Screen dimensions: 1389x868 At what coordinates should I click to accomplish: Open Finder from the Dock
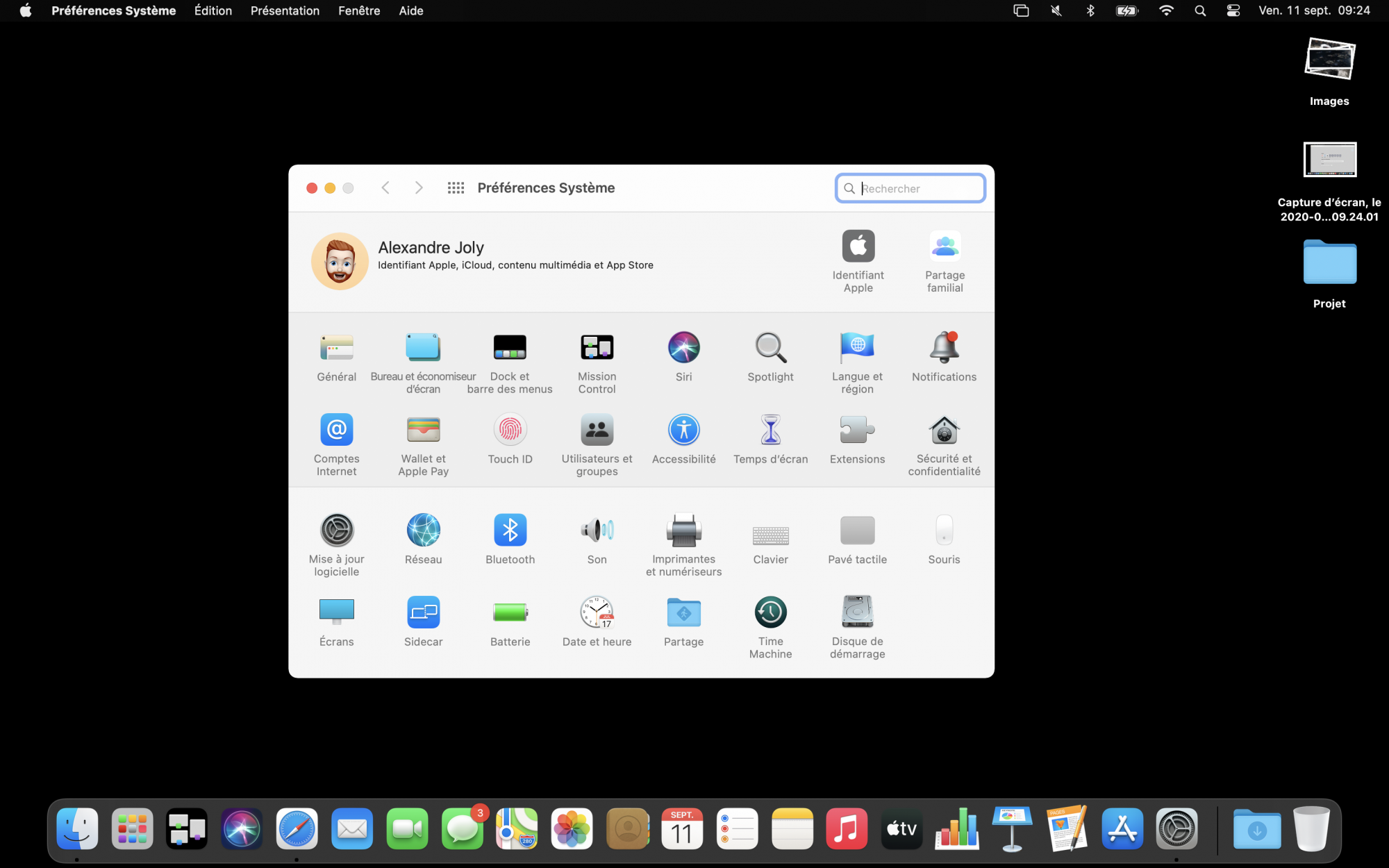pyautogui.click(x=77, y=828)
